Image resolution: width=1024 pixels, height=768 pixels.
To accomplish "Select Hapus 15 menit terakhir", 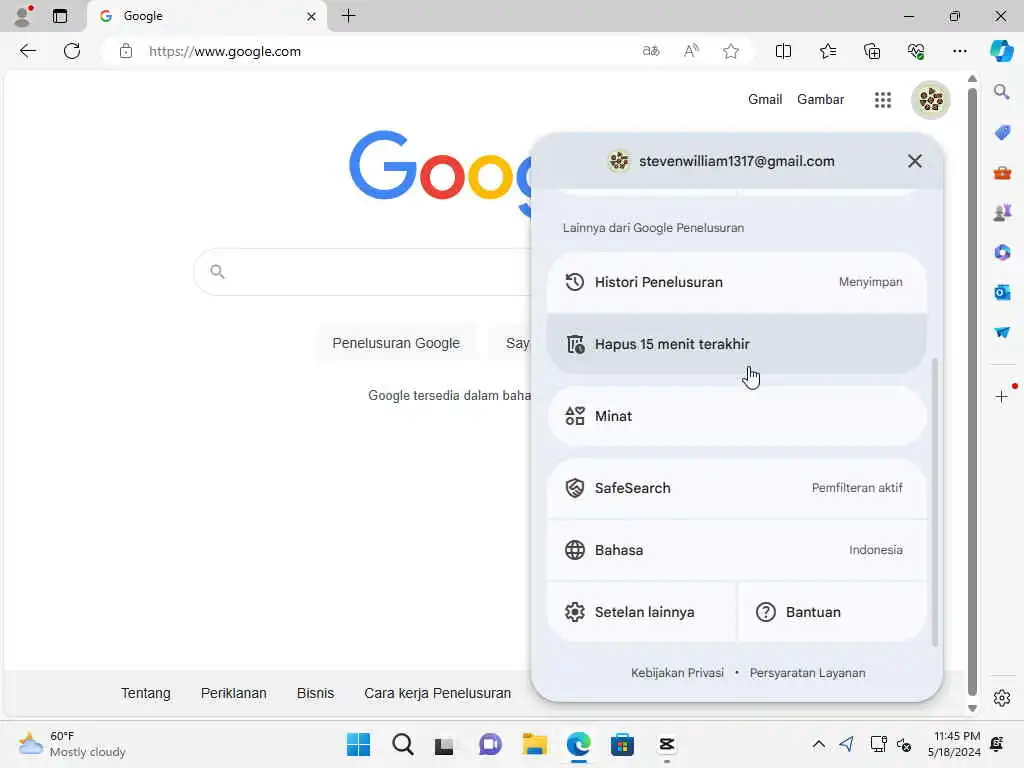I will pyautogui.click(x=737, y=344).
